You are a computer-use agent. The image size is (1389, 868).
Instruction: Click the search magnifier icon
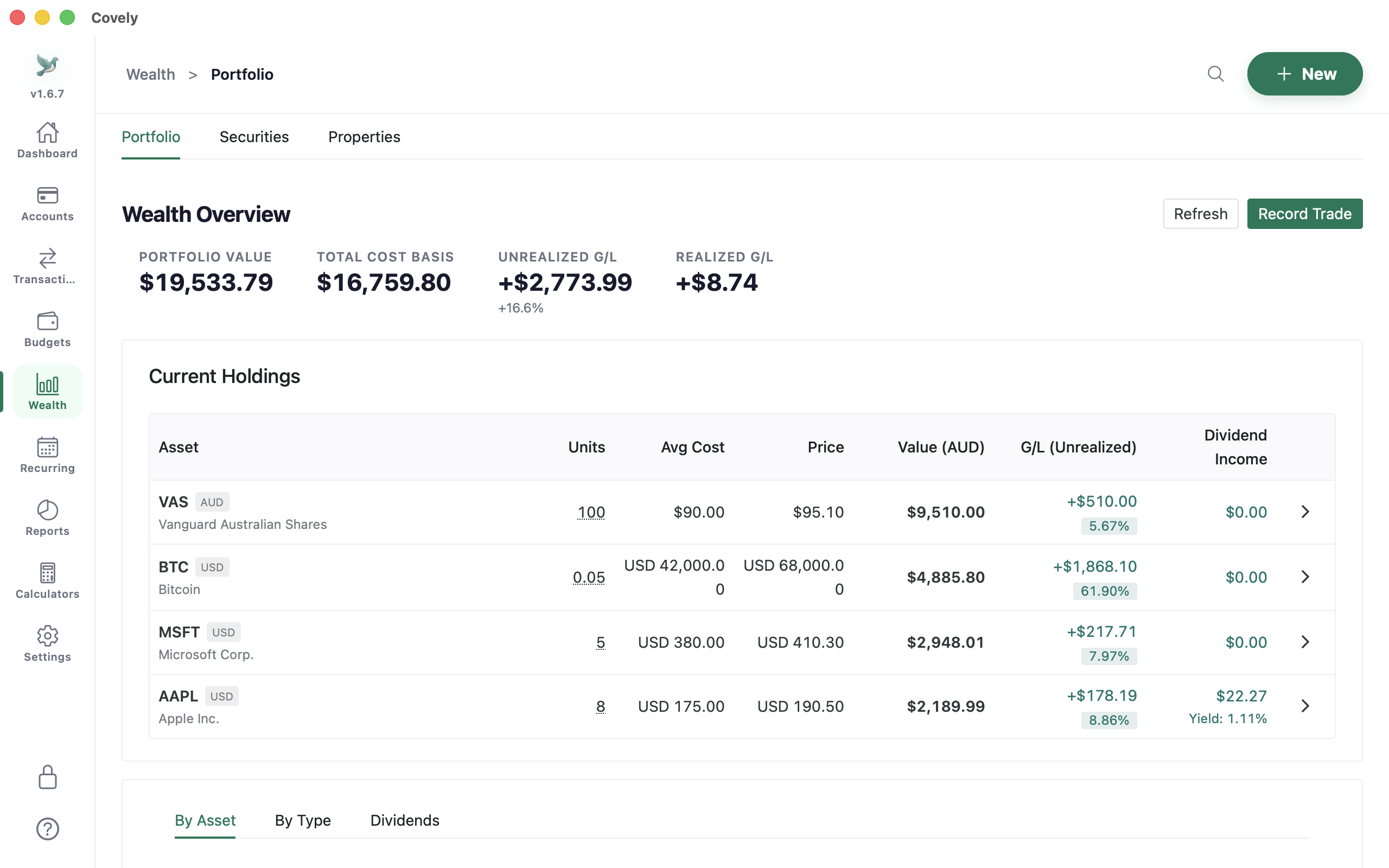[x=1215, y=74]
